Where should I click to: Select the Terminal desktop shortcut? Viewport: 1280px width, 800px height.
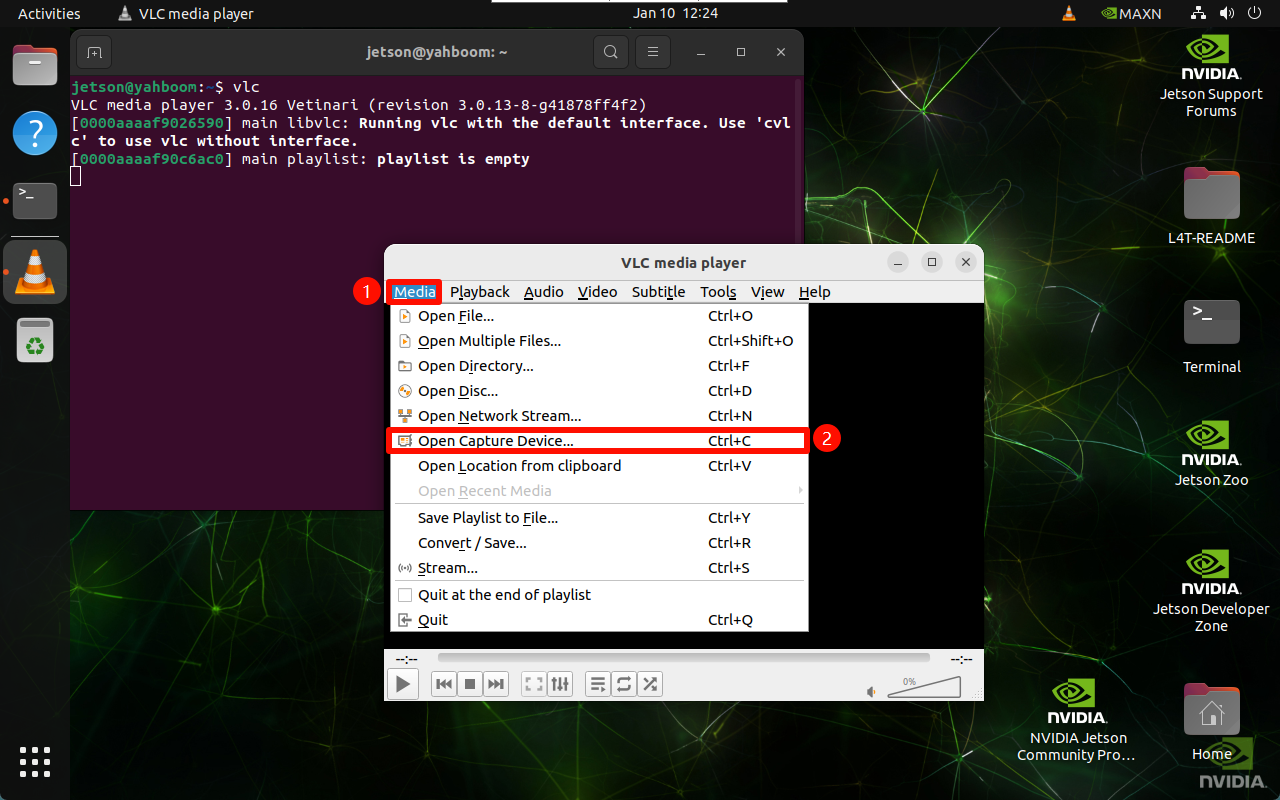1211,335
